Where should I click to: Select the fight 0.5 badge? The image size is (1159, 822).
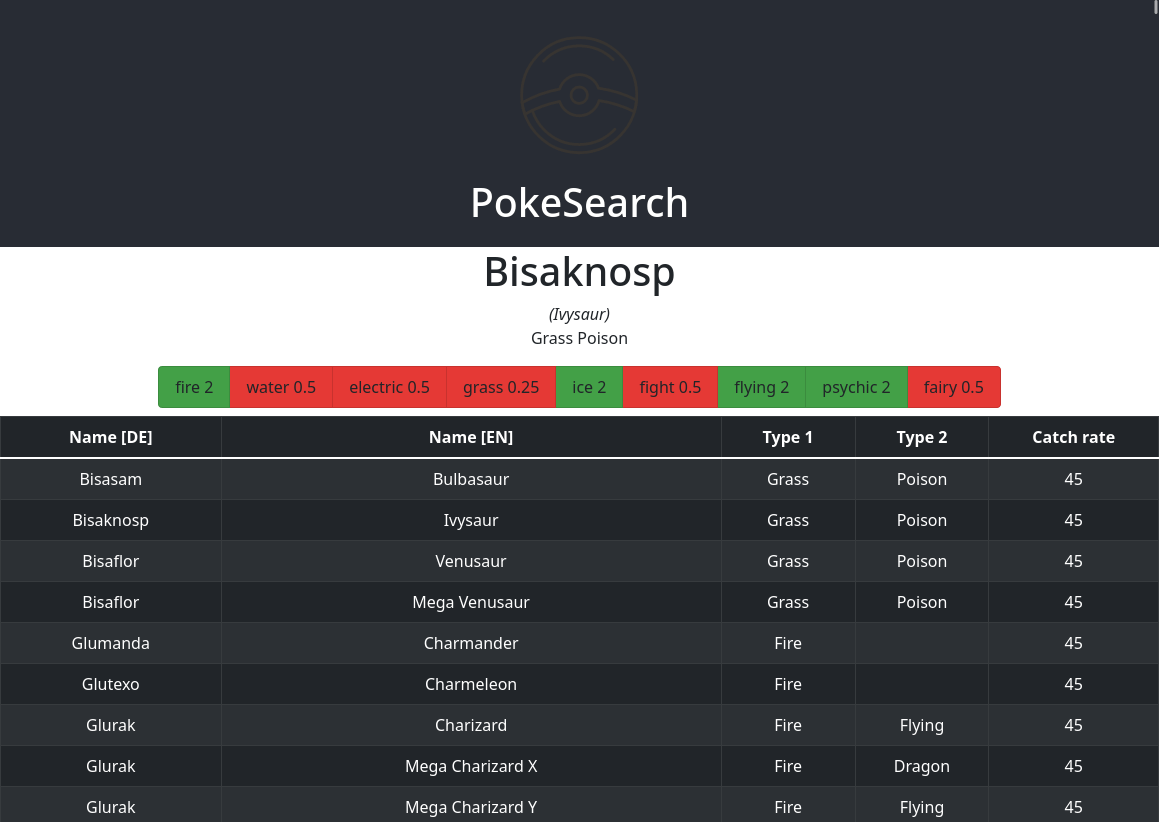(670, 387)
